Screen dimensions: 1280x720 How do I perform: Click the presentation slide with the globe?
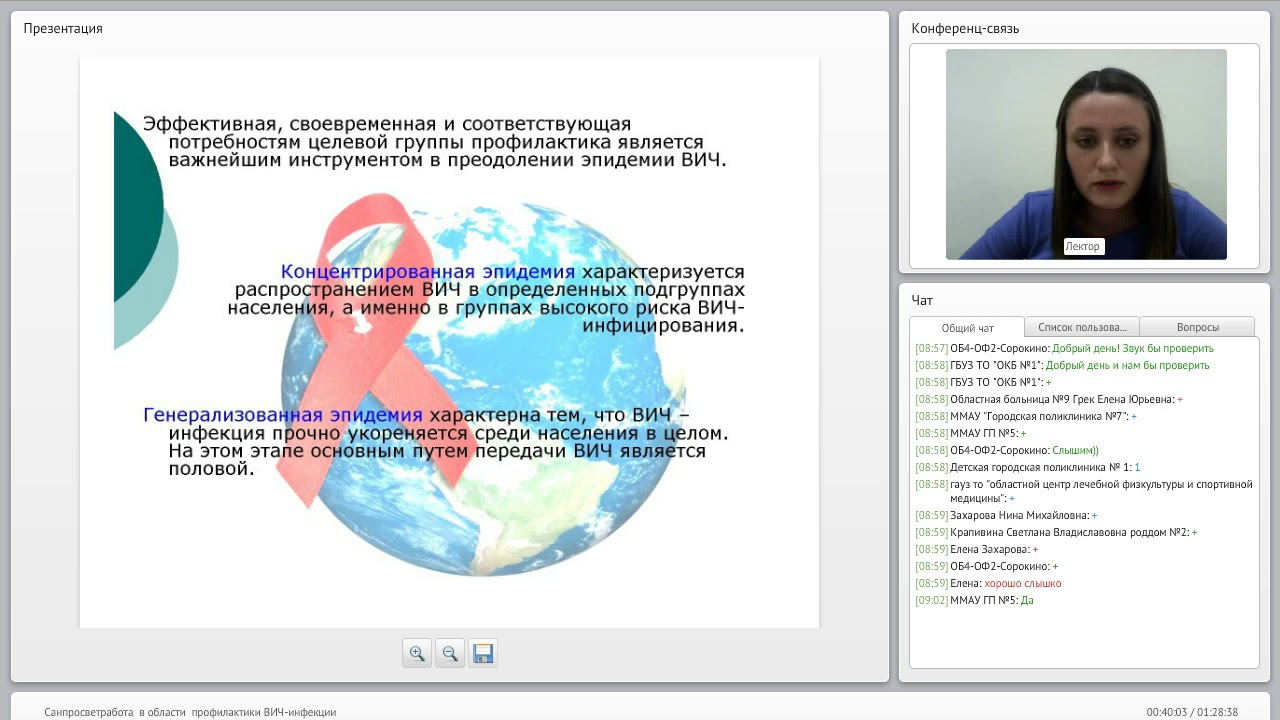click(x=449, y=342)
